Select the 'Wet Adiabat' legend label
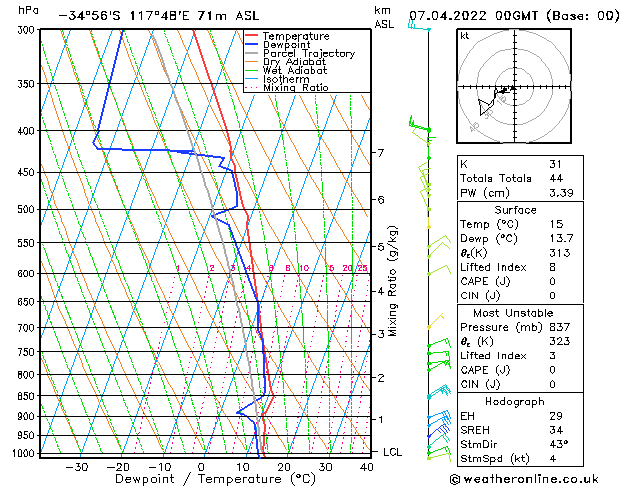This screenshot has height=486, width=629. pyautogui.click(x=295, y=70)
